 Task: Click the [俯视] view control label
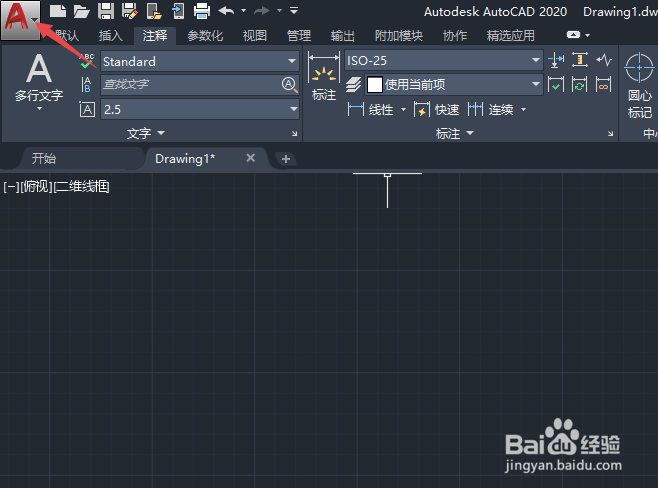(37, 187)
